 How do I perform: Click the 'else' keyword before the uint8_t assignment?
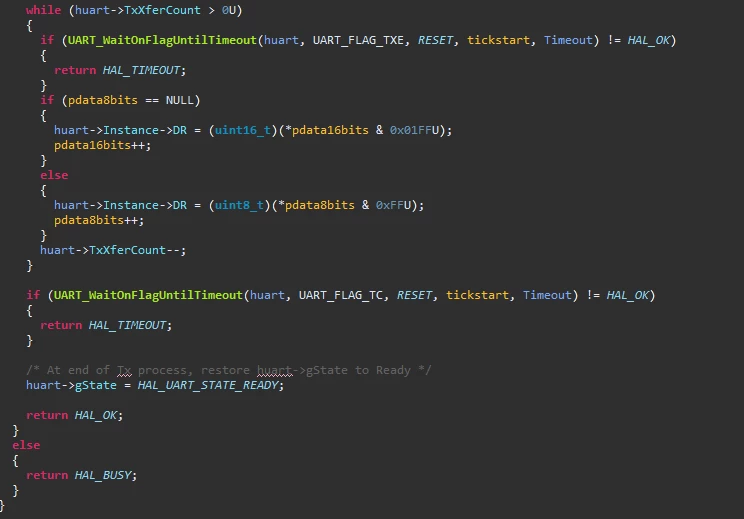54,175
